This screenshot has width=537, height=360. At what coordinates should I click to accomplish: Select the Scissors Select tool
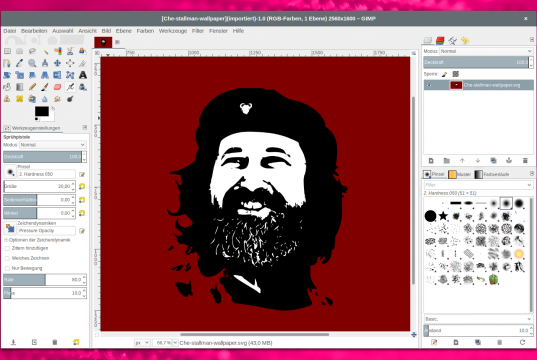click(x=70, y=51)
